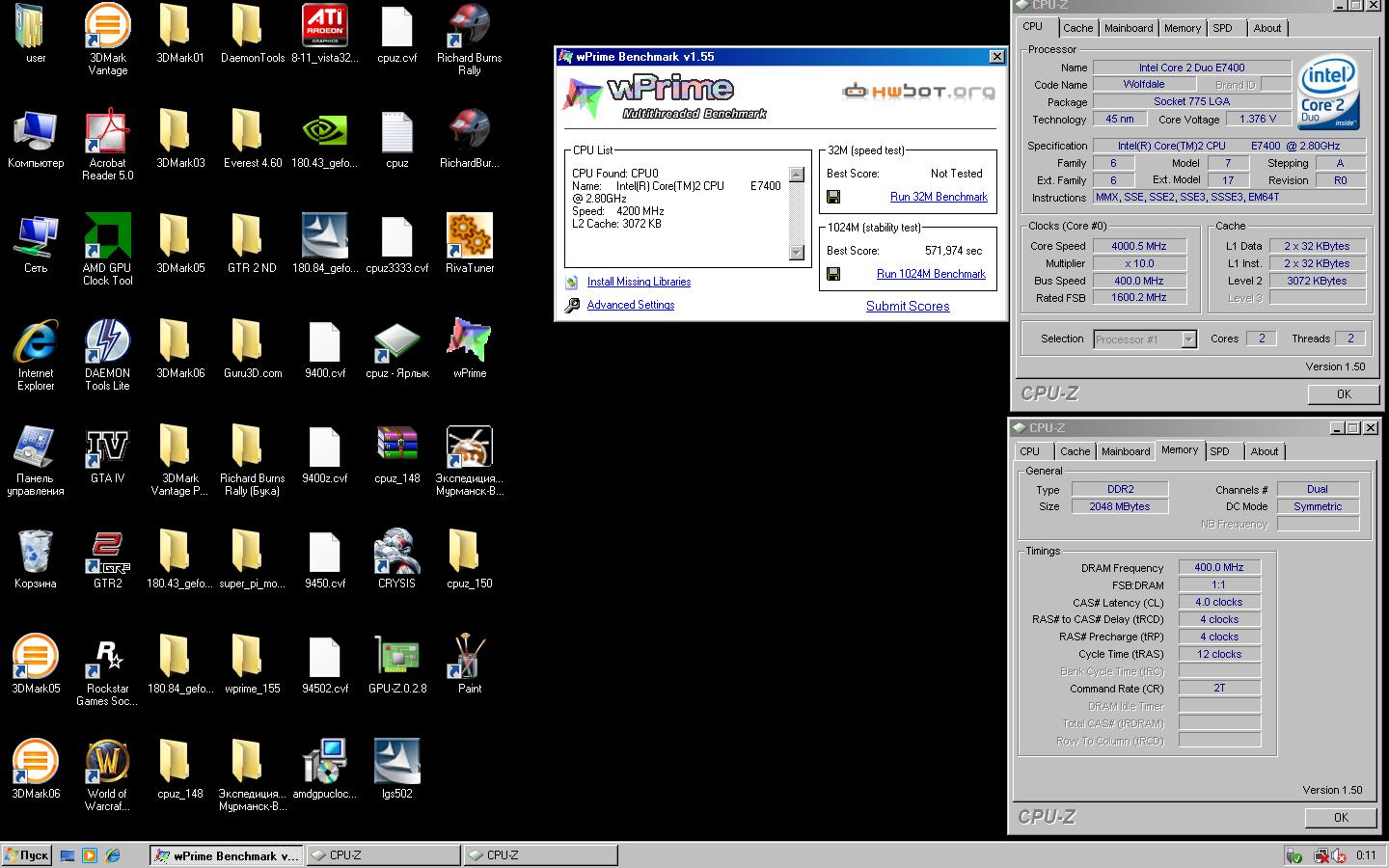Viewport: 1389px width, 868px height.
Task: Click the save icon under 32M score
Action: click(x=833, y=197)
